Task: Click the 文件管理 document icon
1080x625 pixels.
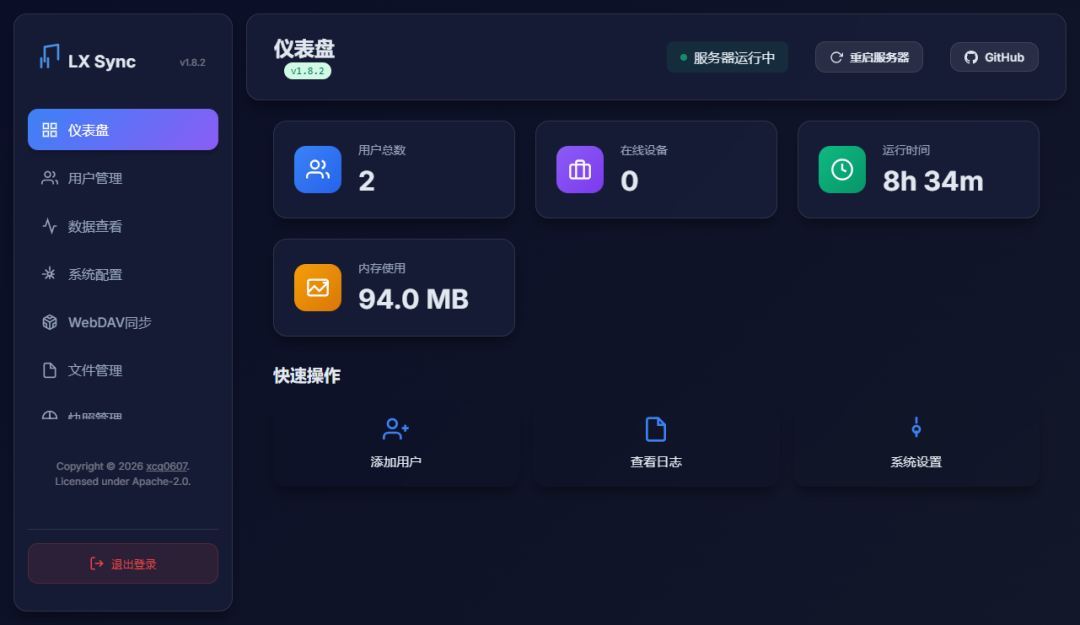Action: (x=50, y=370)
